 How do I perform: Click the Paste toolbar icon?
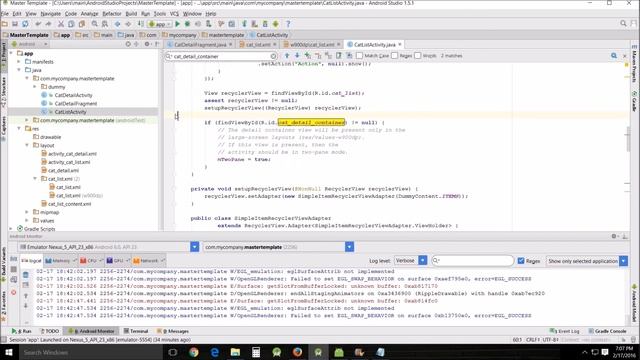point(82,24)
